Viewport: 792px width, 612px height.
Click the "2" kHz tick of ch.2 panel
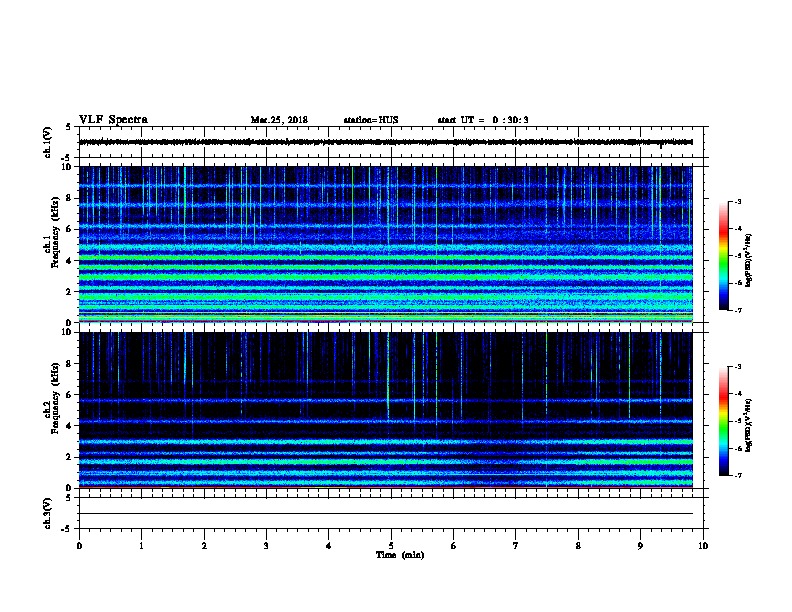pyautogui.click(x=69, y=457)
